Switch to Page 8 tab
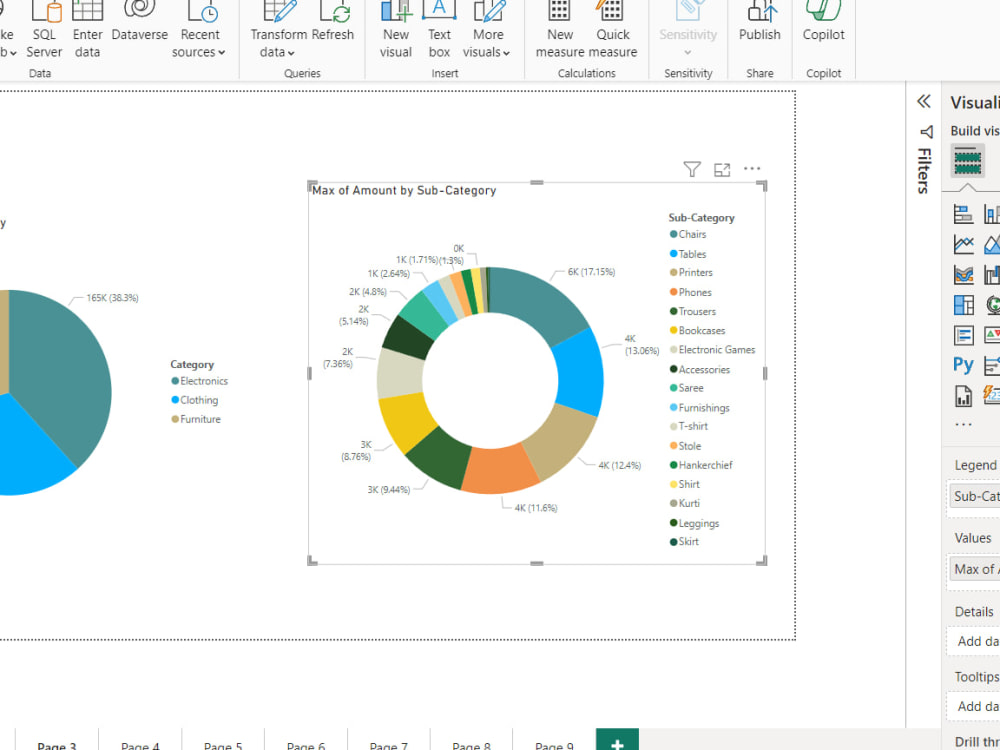Screen dimensions: 1000x750 pyautogui.click(x=471, y=741)
